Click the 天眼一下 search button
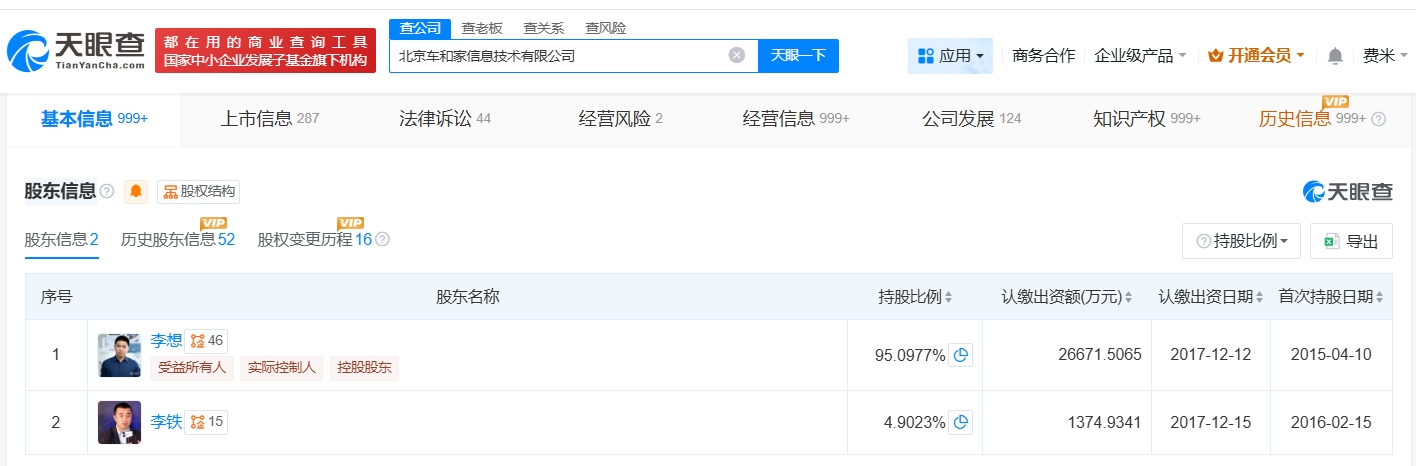Image resolution: width=1416 pixels, height=466 pixels. [x=798, y=56]
